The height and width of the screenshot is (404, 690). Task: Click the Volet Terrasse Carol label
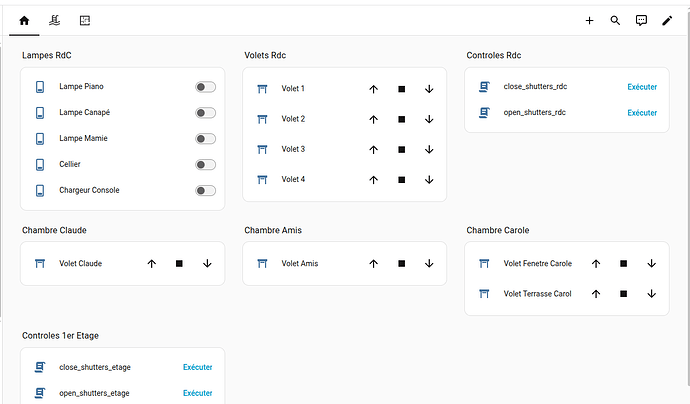point(537,294)
